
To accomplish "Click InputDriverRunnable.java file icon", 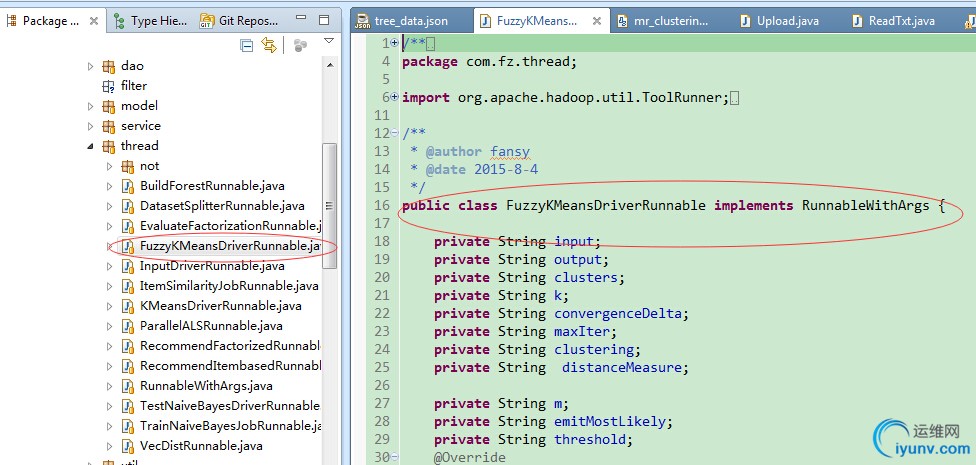I will coord(128,266).
